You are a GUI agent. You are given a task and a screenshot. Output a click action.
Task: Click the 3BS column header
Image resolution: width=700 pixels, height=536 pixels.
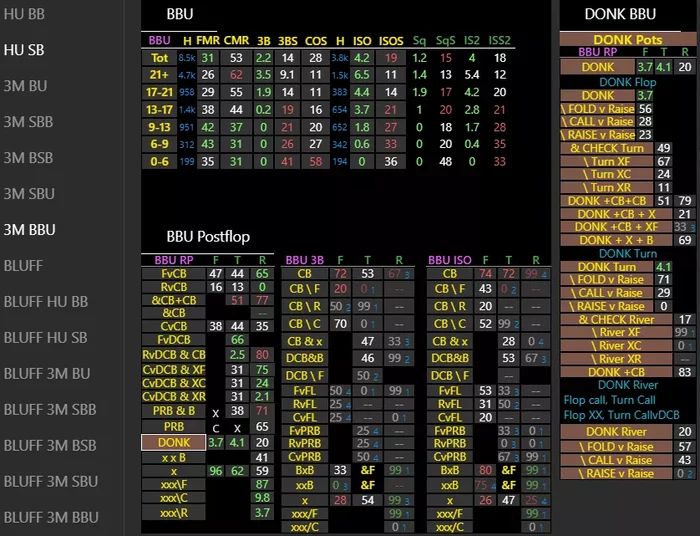(288, 41)
